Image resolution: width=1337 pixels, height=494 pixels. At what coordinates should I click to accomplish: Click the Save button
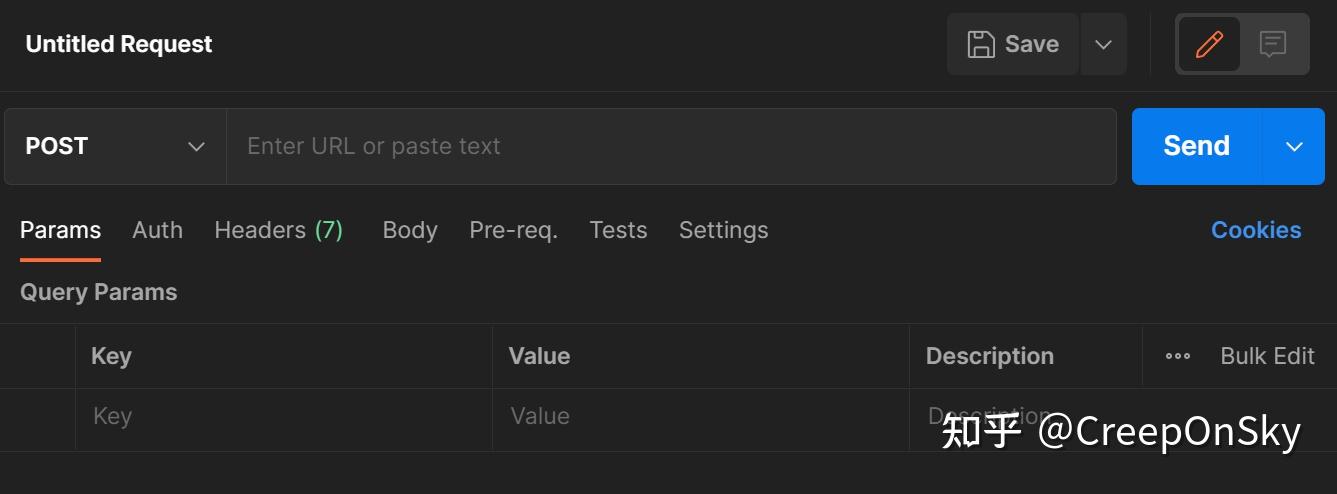[x=1012, y=44]
